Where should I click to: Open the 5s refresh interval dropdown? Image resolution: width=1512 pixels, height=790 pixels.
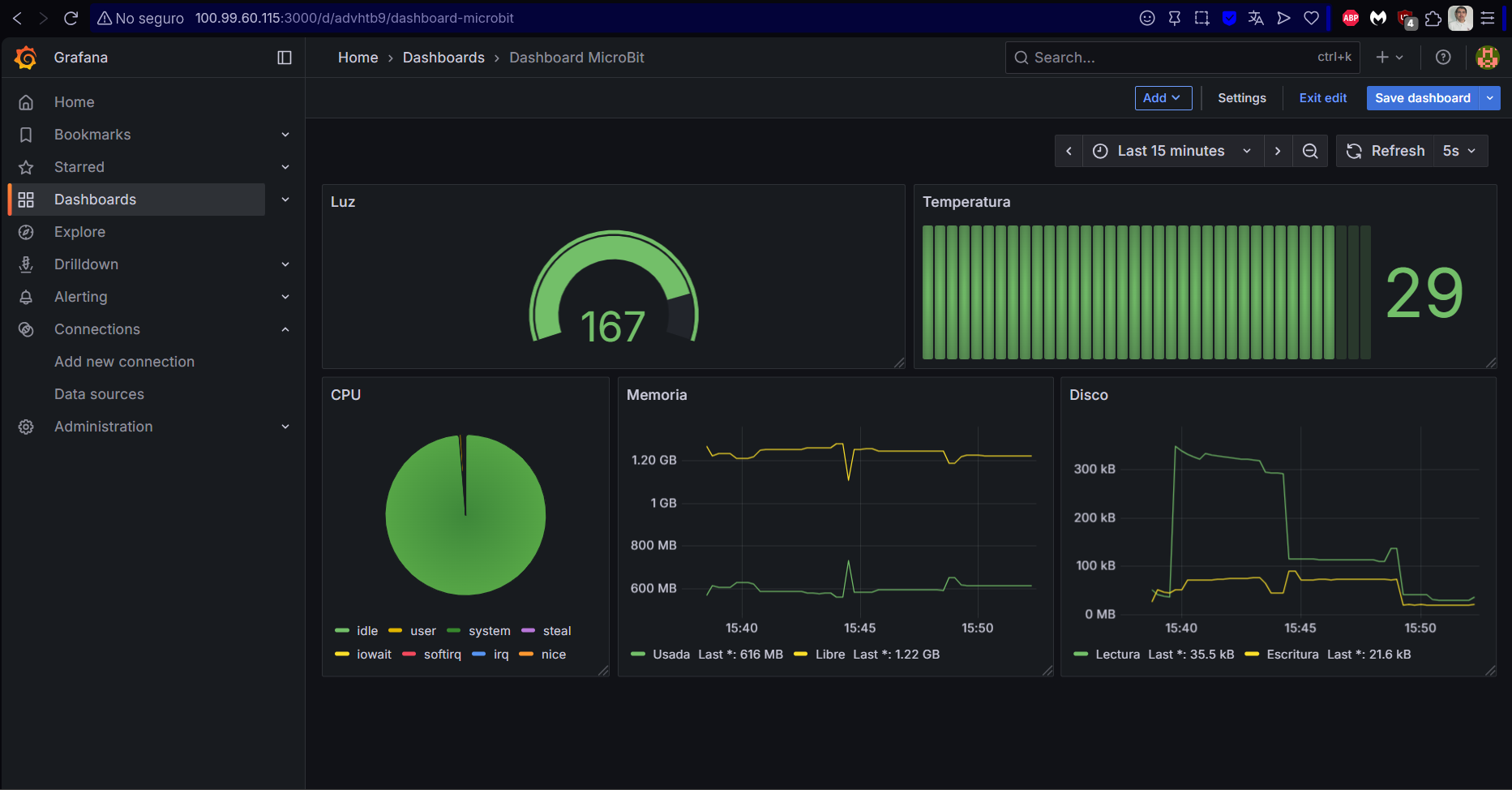(1460, 151)
